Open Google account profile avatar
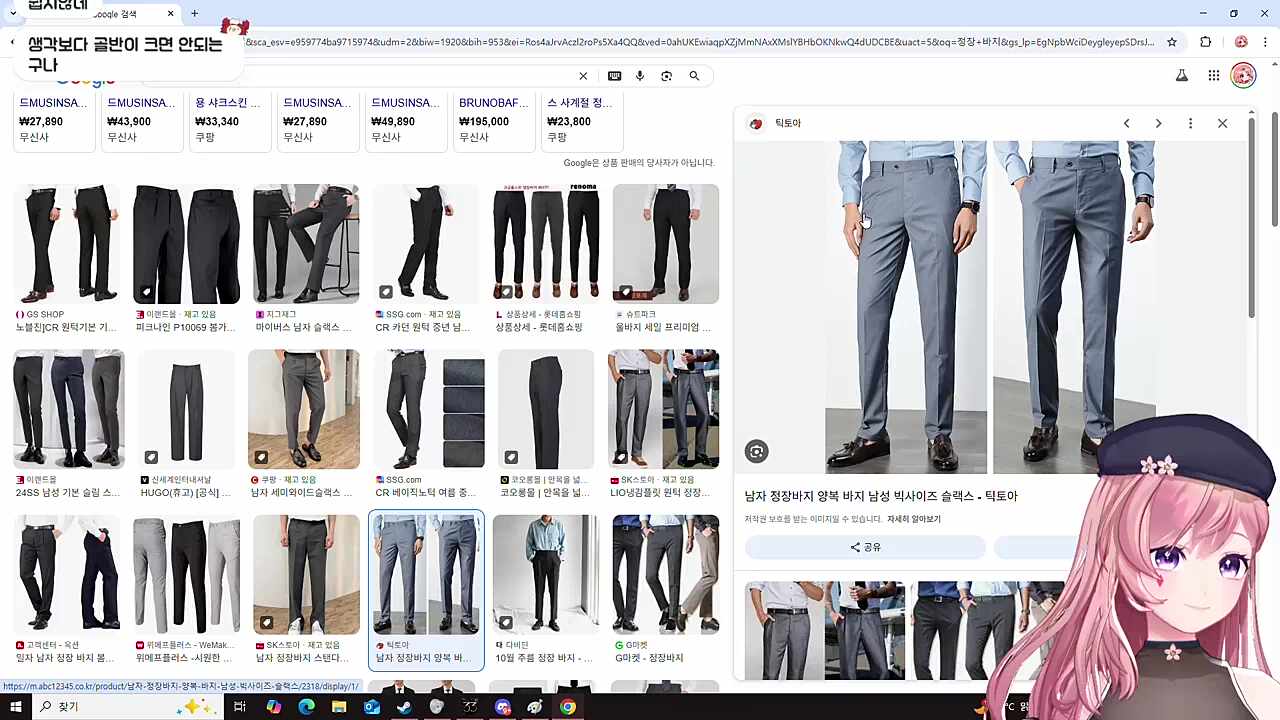Viewport: 1280px width, 720px height. 1243,75
